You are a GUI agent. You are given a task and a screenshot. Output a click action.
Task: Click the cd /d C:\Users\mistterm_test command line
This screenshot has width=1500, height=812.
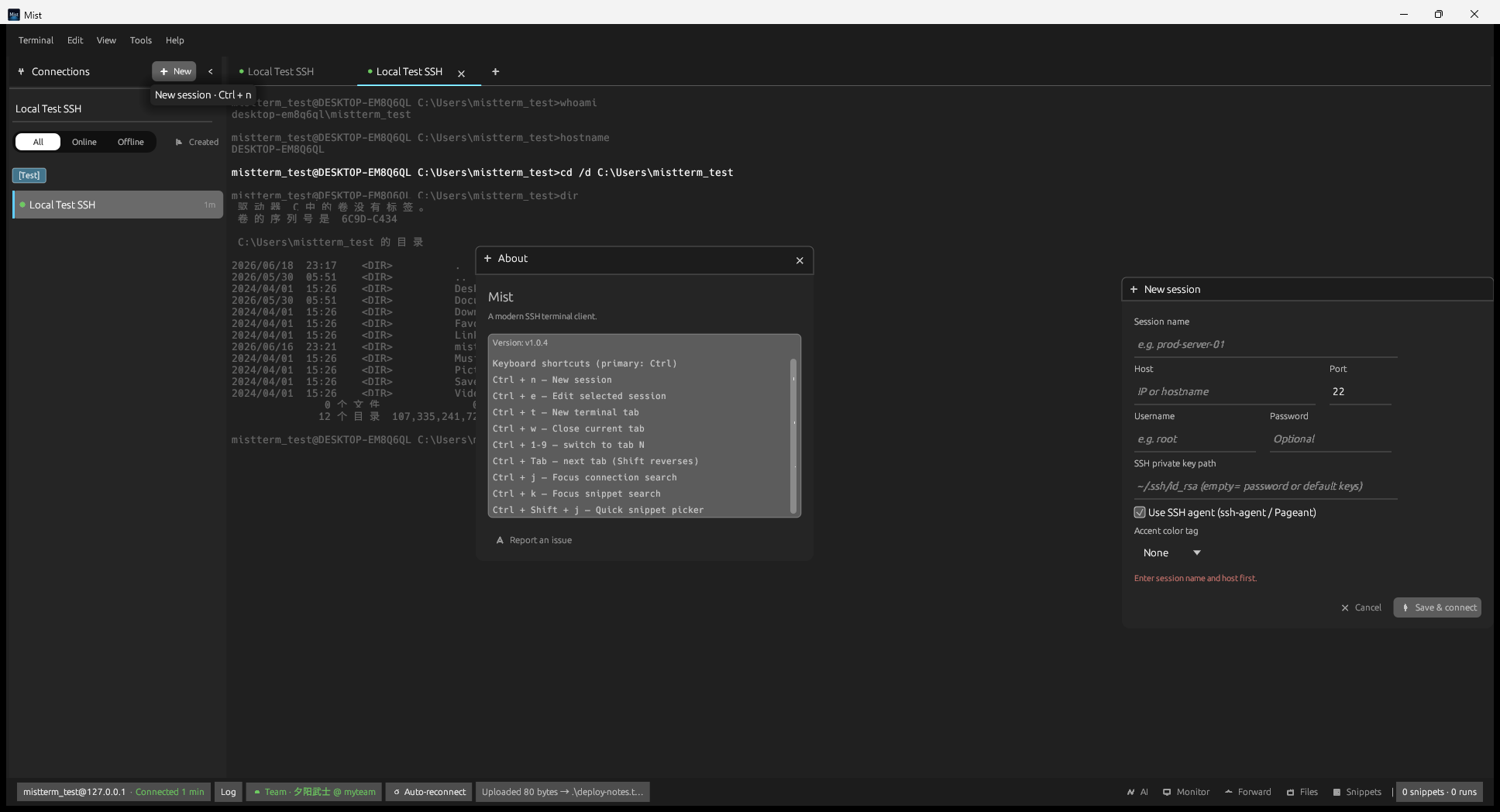tap(482, 172)
